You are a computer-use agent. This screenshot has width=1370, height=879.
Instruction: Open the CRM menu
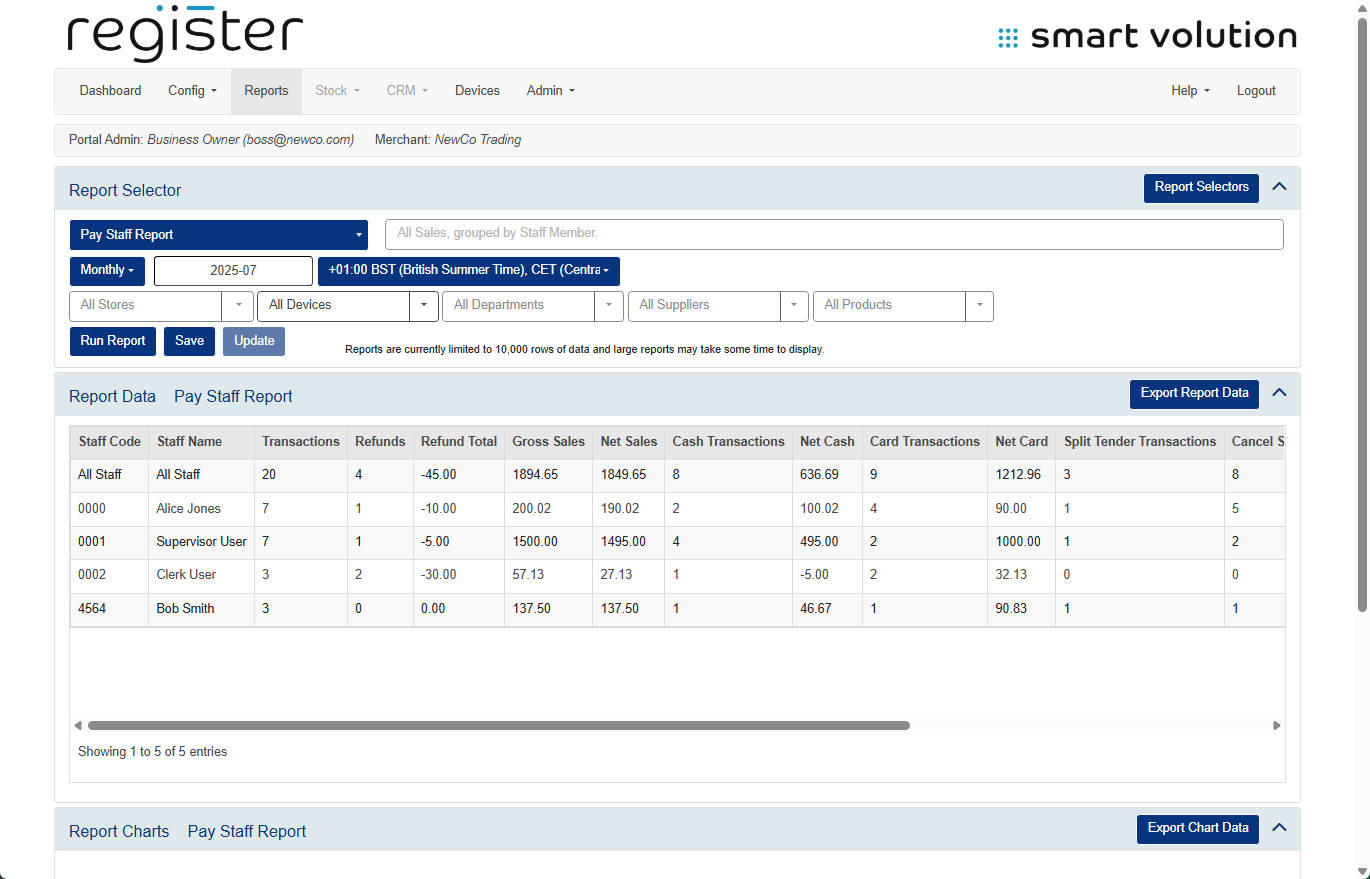coord(407,91)
